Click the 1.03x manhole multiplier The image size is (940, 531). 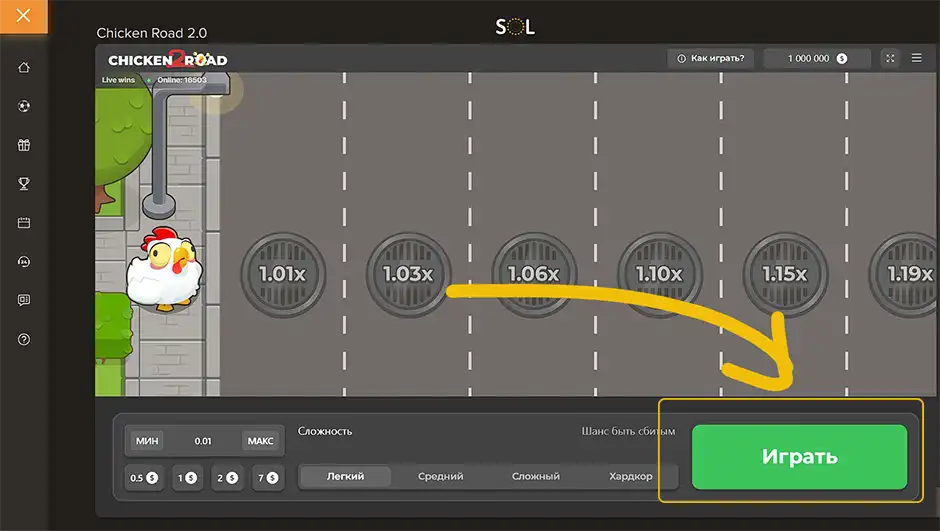click(408, 274)
